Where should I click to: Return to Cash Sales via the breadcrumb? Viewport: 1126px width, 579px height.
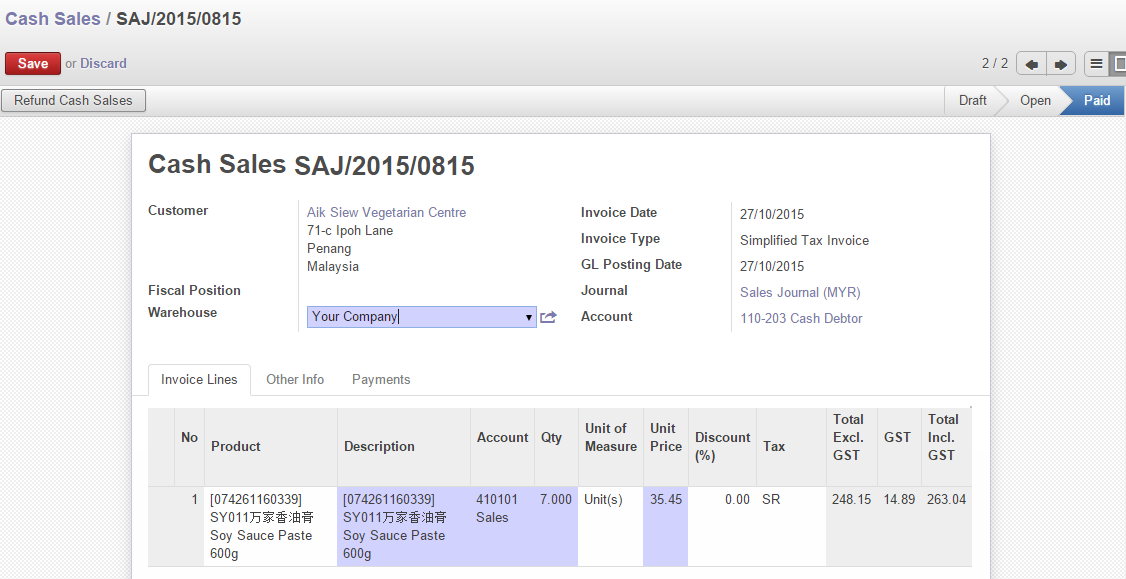(52, 18)
